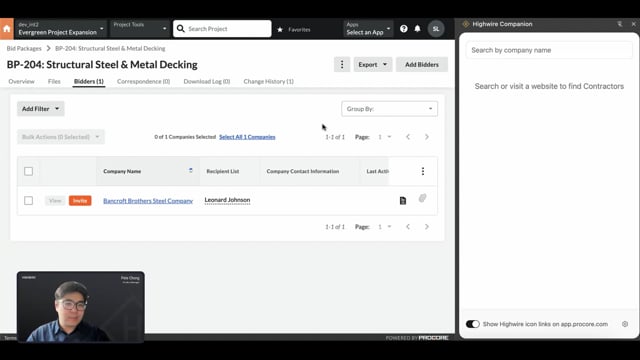Click the Recipient List column header

point(223,171)
